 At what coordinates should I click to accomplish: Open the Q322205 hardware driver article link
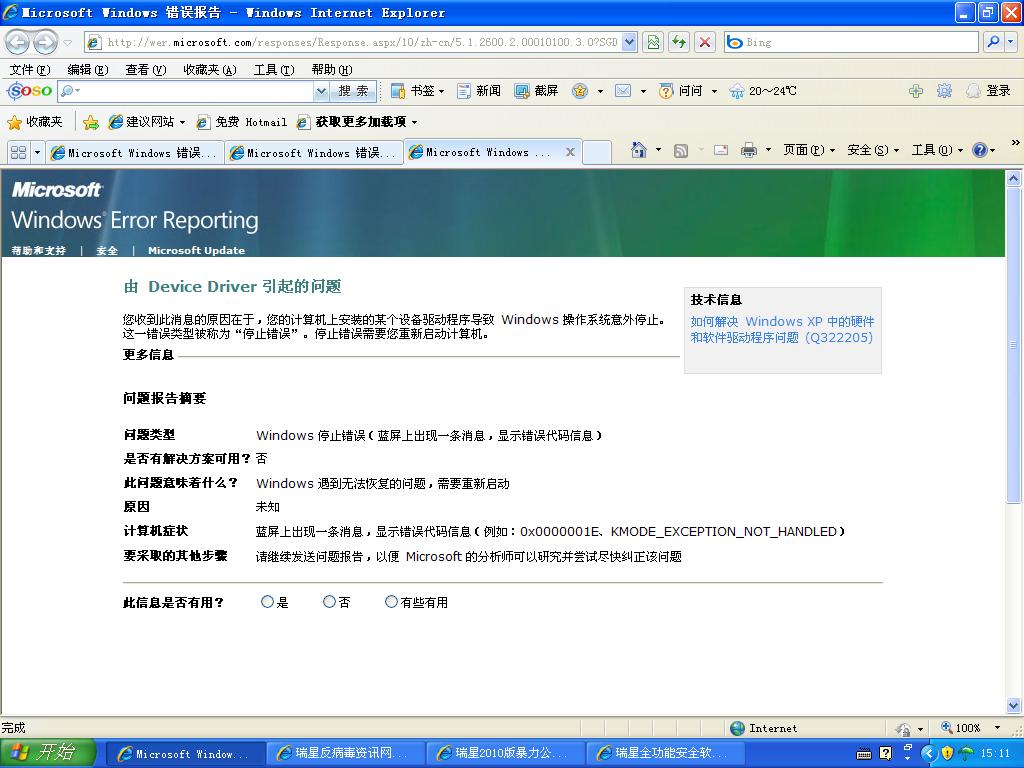point(782,329)
